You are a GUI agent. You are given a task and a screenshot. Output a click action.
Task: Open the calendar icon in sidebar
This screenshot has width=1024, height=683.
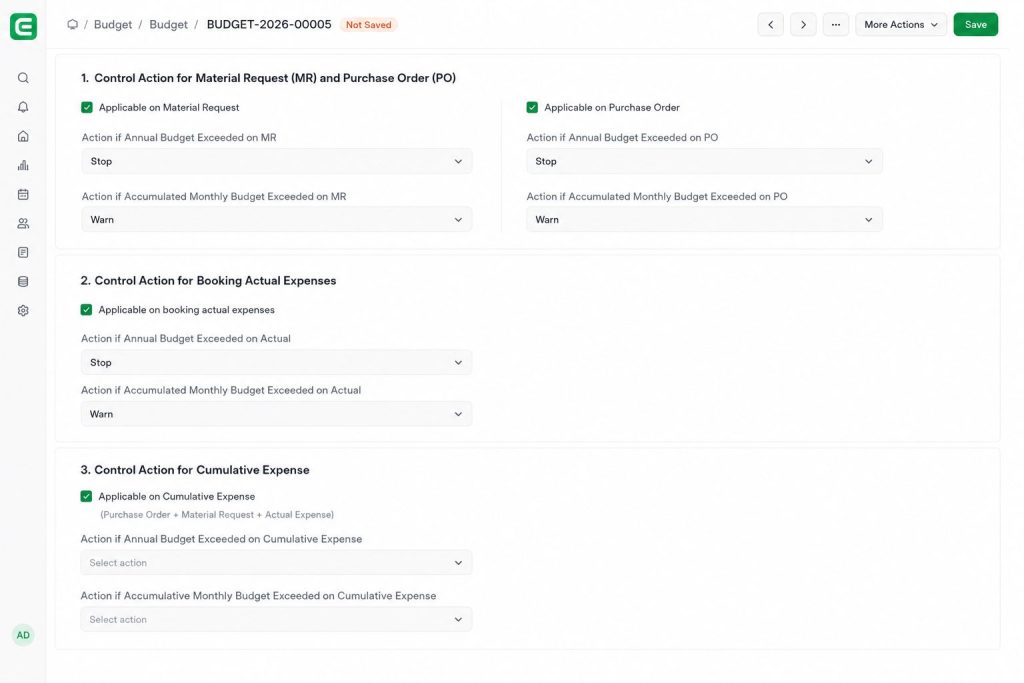pyautogui.click(x=23, y=195)
